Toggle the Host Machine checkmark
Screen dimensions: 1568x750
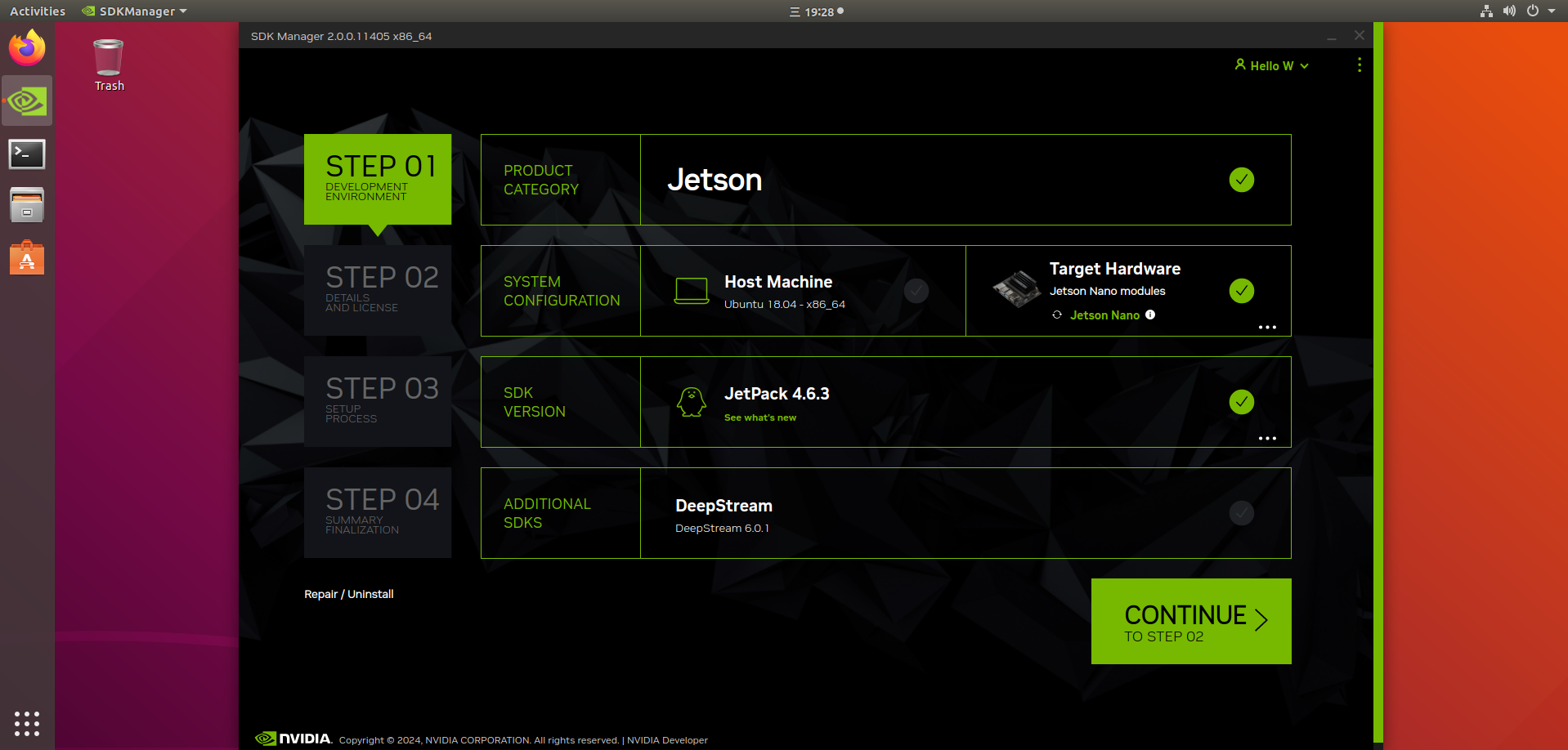pyautogui.click(x=916, y=291)
